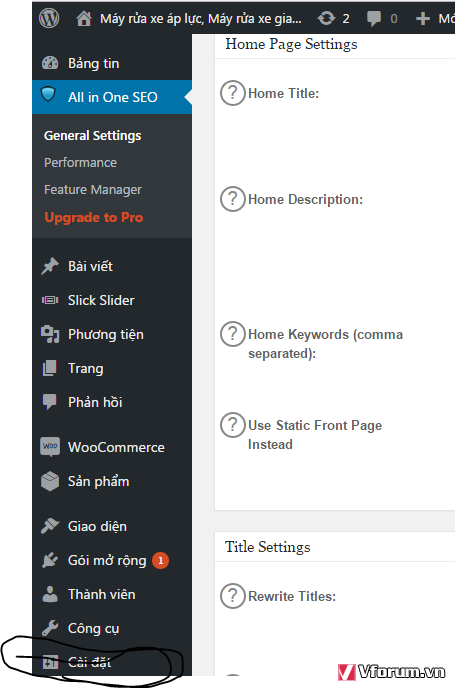This screenshot has height=688, width=455.
Task: Open the updates icon showing 2
Action: pyautogui.click(x=326, y=18)
